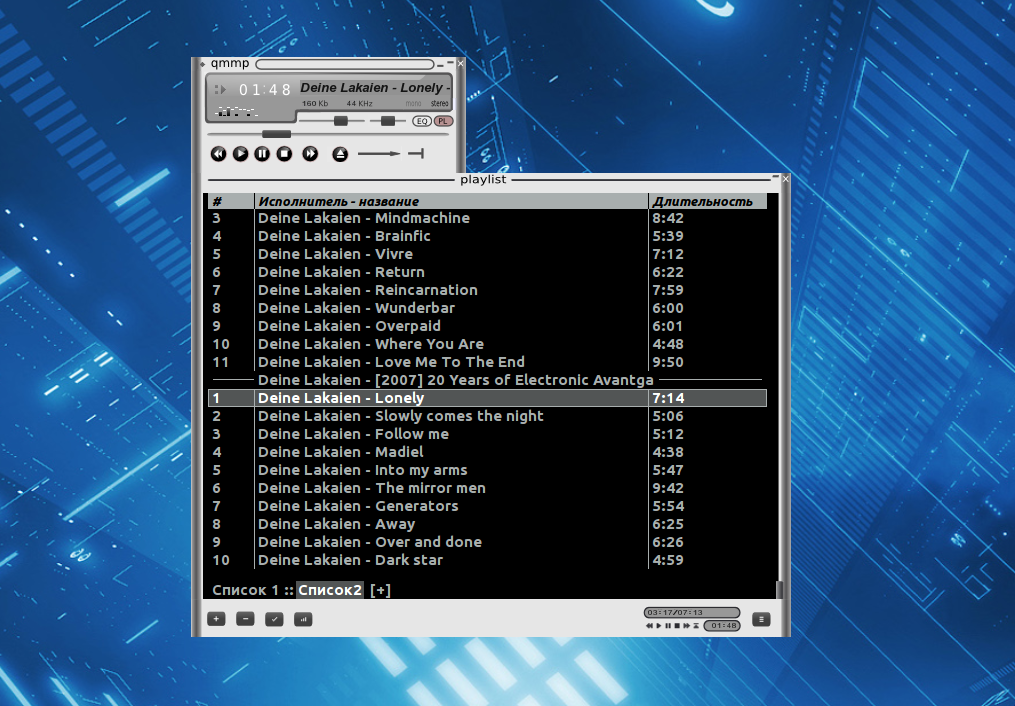Click the Длительность column header
1015x706 pixels.
click(708, 201)
